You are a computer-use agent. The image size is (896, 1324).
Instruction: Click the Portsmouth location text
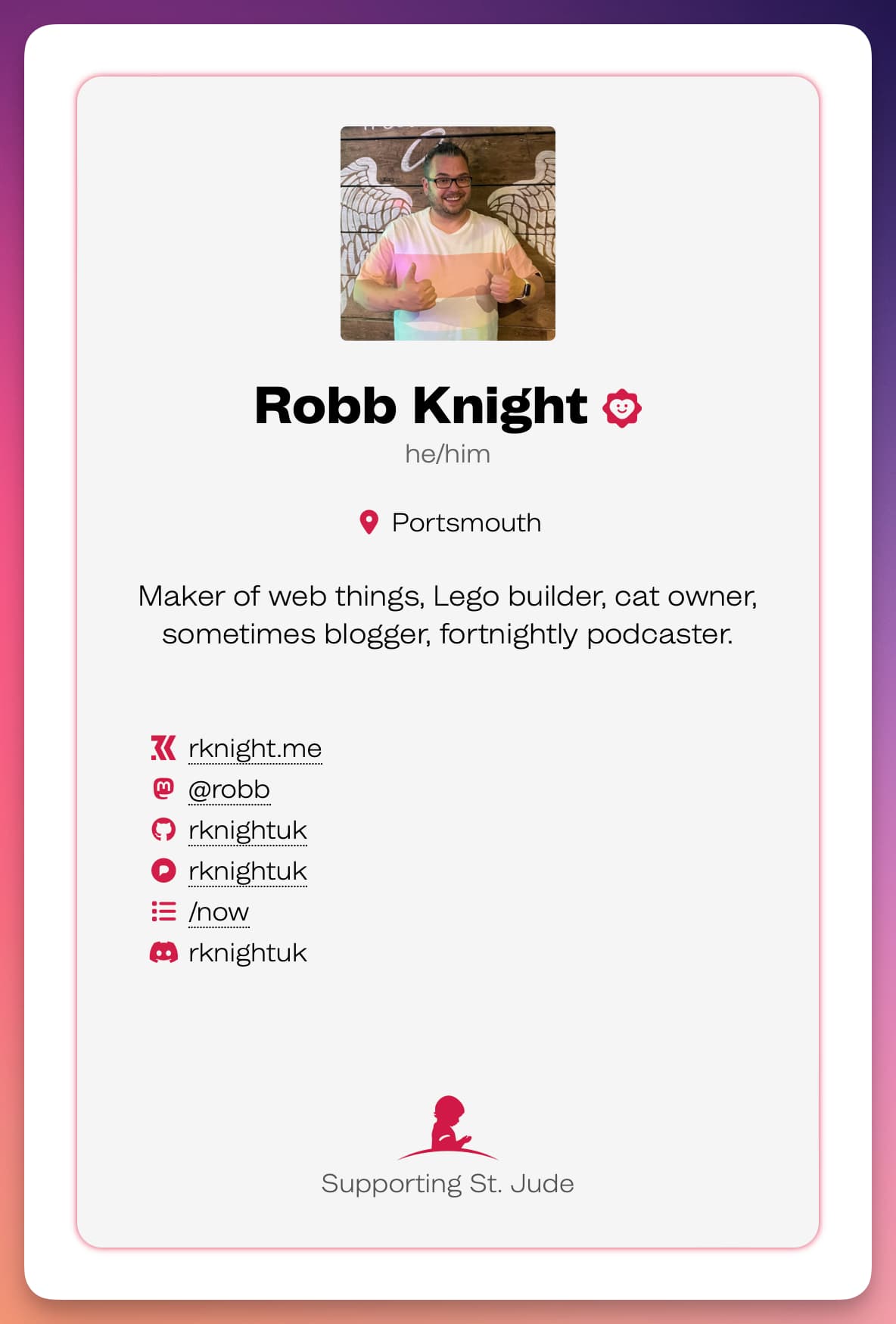coord(466,522)
